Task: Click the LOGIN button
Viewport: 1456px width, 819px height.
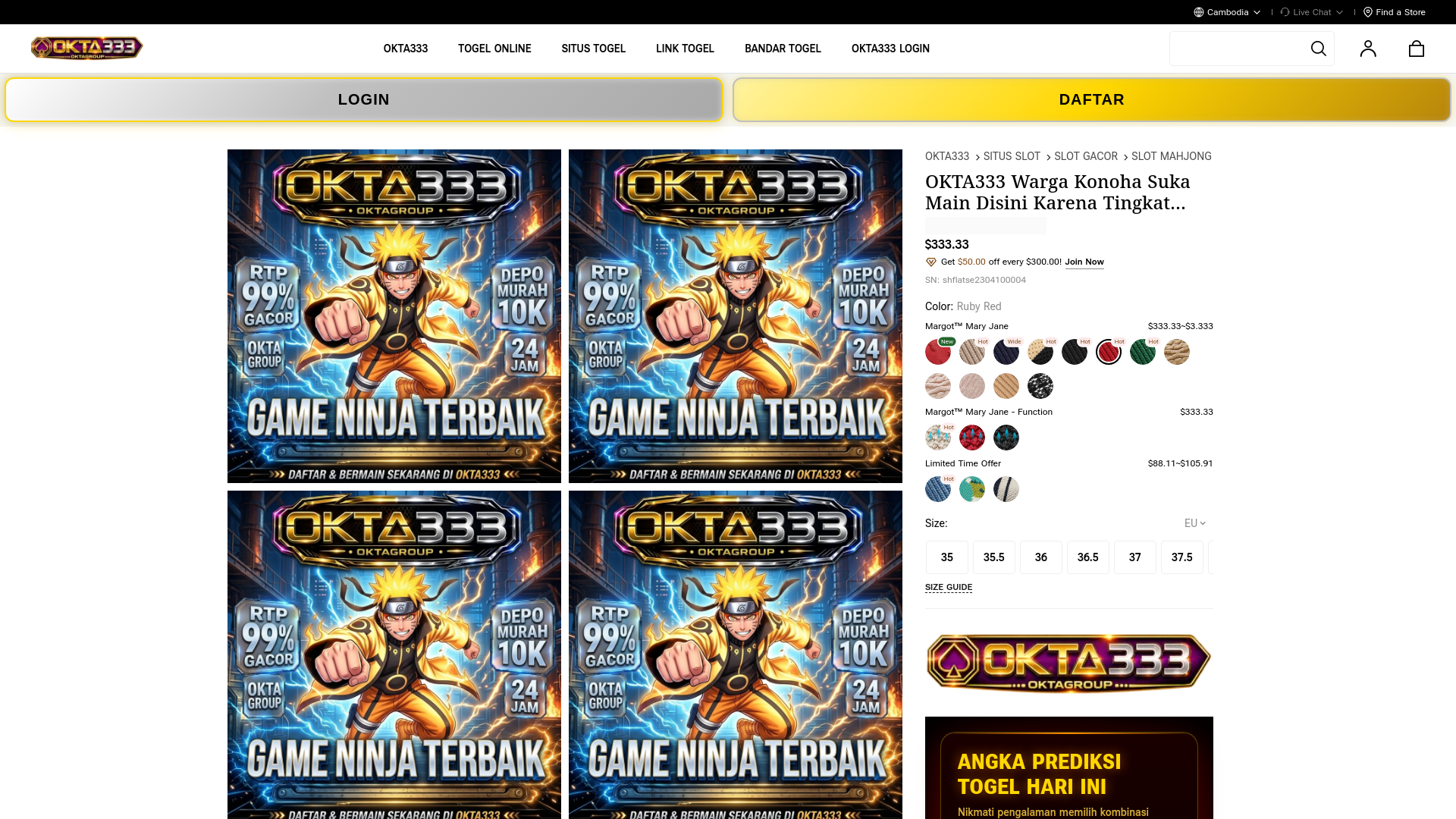Action: point(364,99)
